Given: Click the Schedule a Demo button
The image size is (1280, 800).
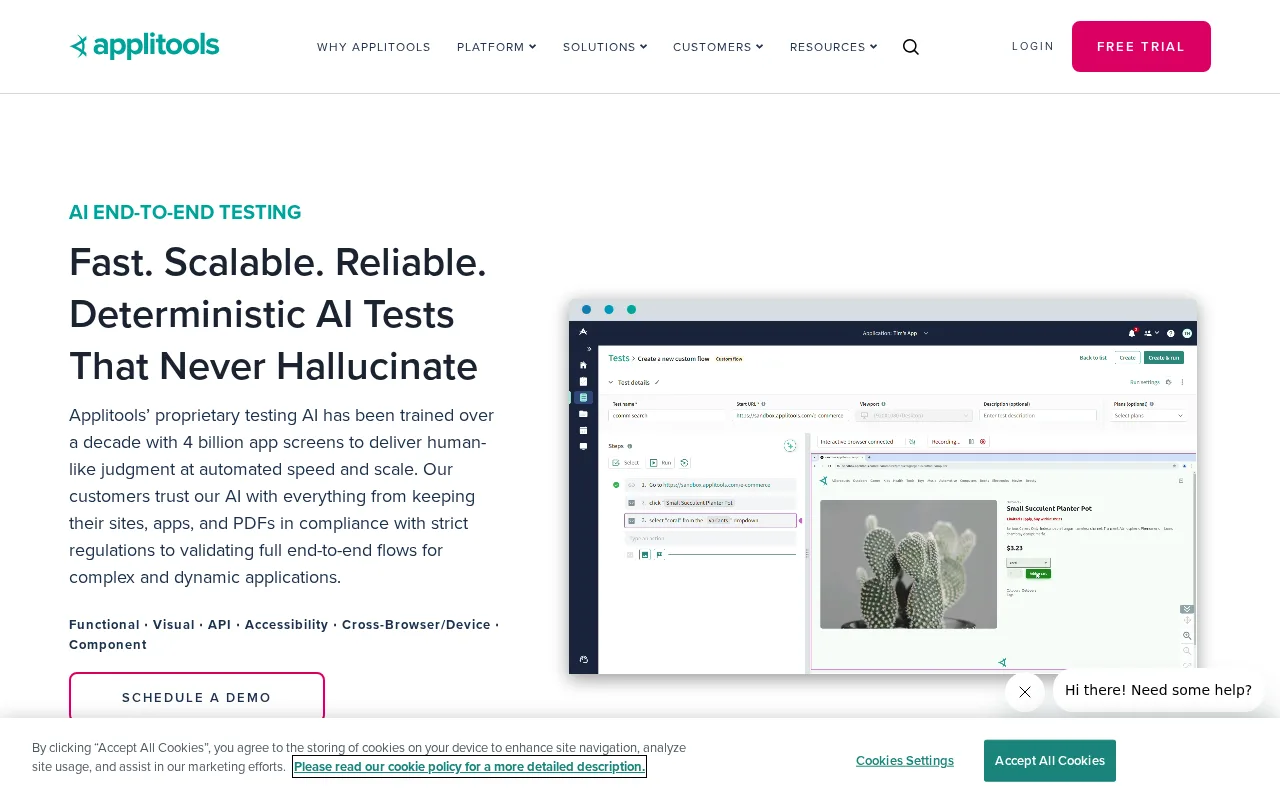Looking at the screenshot, I should tap(197, 697).
